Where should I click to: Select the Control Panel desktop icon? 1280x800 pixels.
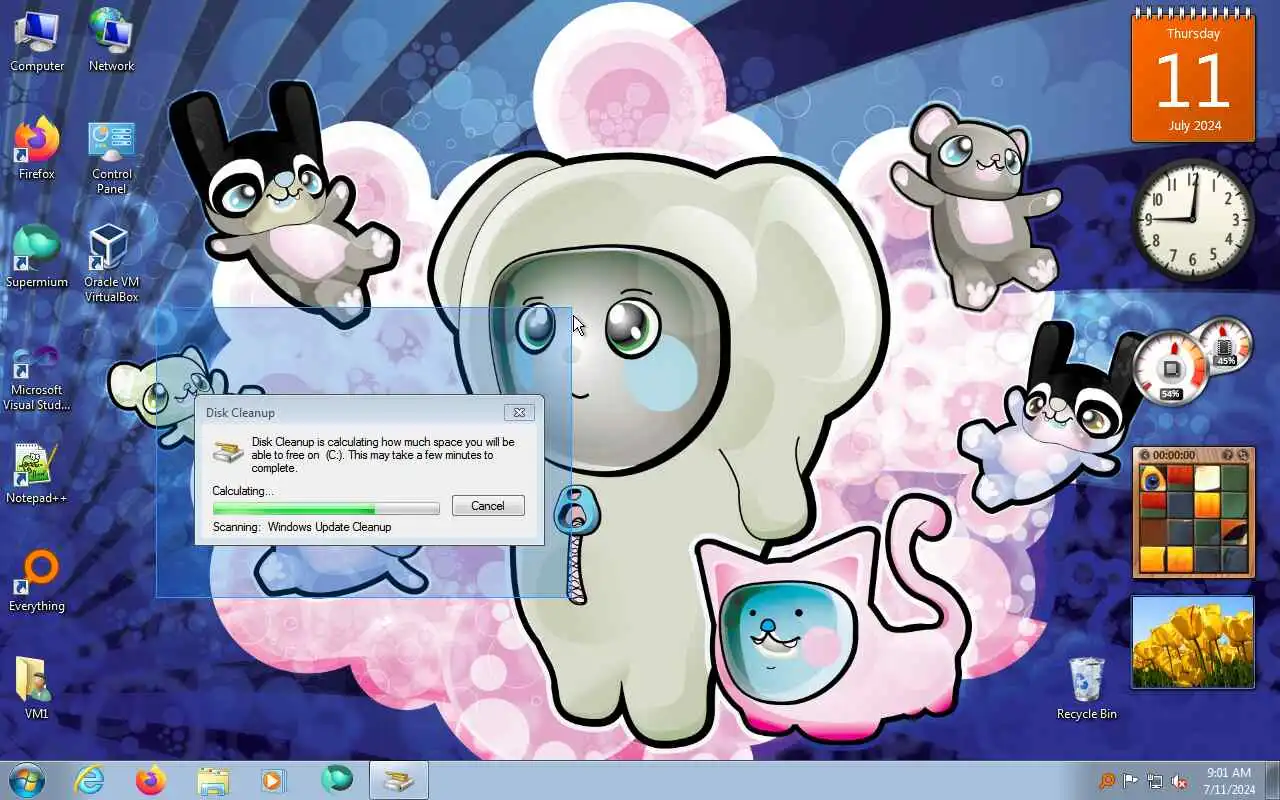click(x=111, y=156)
